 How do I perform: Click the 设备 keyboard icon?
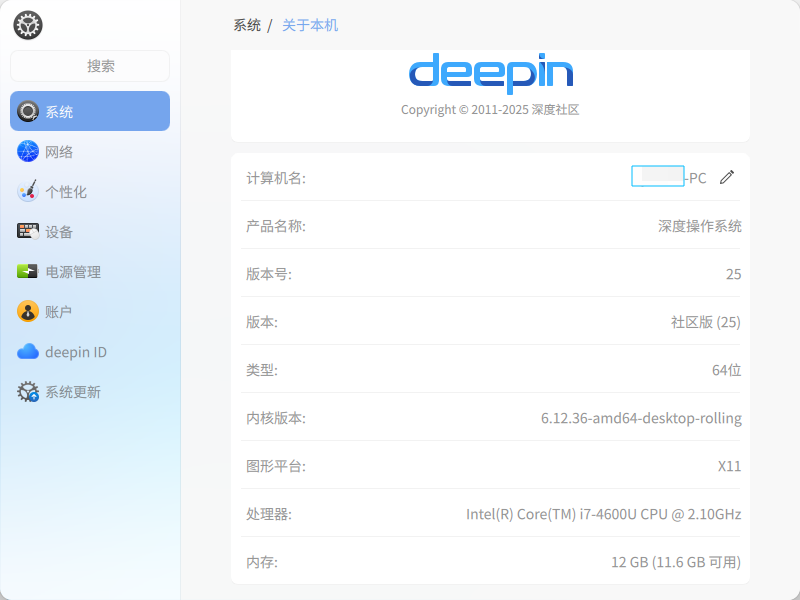coord(28,231)
